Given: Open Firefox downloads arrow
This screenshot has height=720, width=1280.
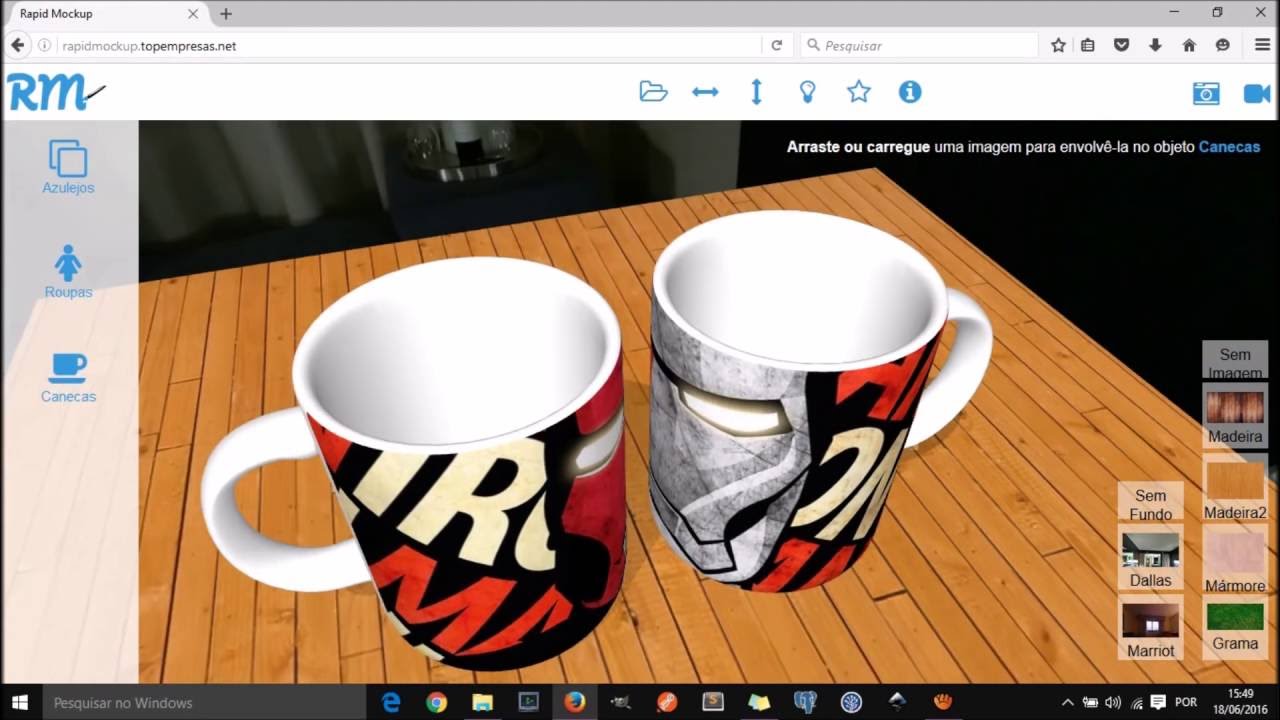Looking at the screenshot, I should coord(1155,46).
